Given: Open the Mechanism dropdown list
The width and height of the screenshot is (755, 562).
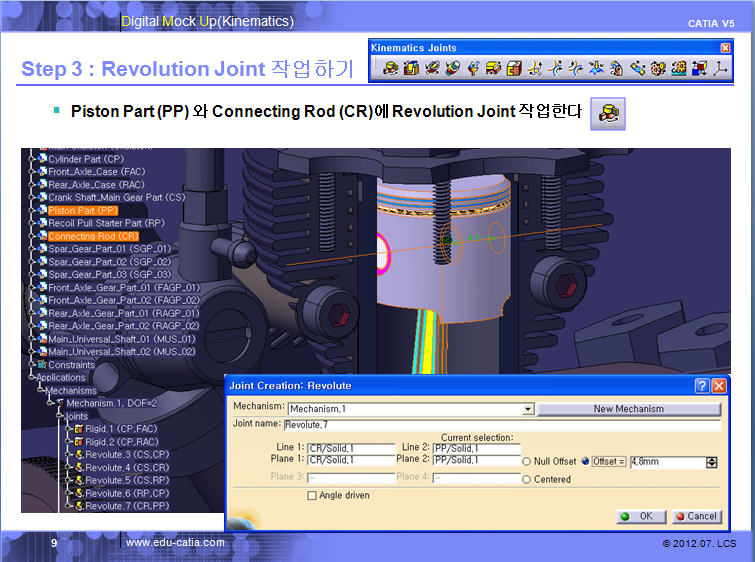Looking at the screenshot, I should tap(528, 409).
